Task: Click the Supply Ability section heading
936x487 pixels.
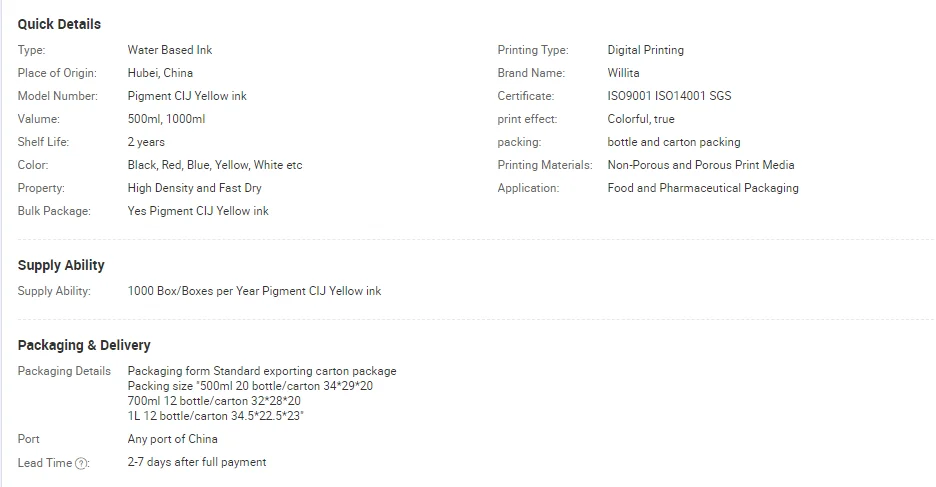Action: [x=61, y=265]
